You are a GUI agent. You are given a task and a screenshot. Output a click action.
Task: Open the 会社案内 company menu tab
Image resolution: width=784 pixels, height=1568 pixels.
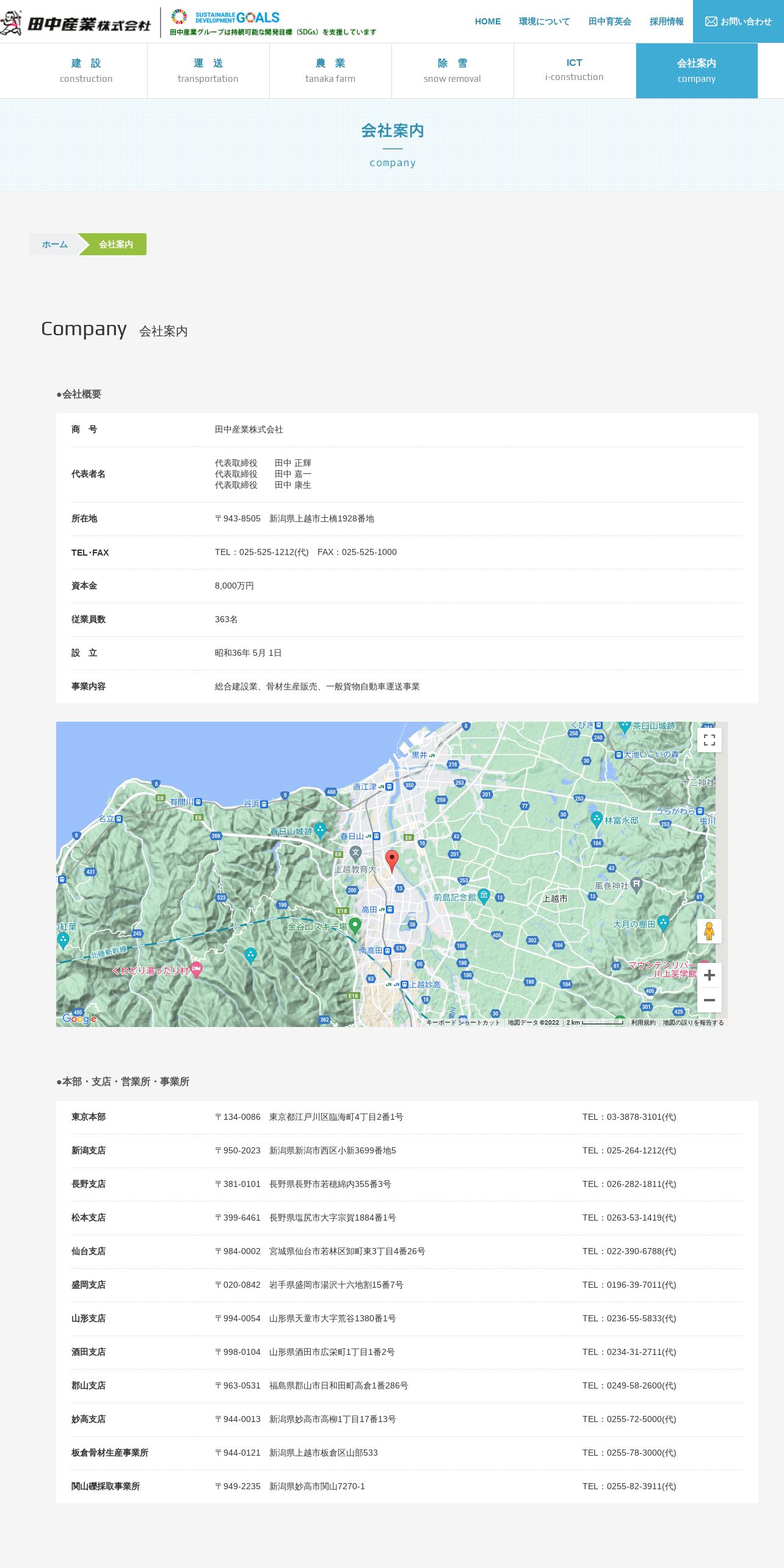697,71
